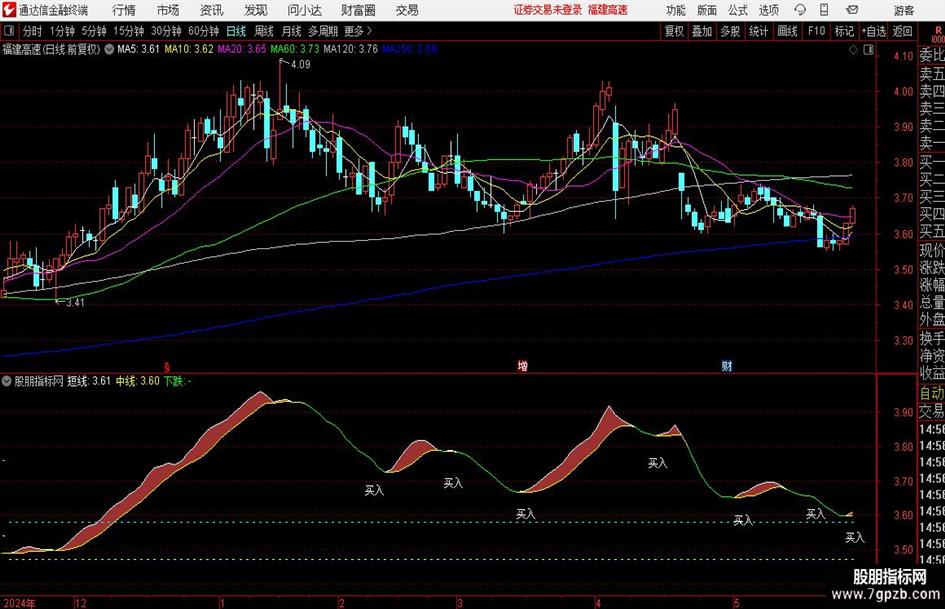Screen dimensions: 945x609
Task: Open the headset customer service icon
Action: point(800,10)
